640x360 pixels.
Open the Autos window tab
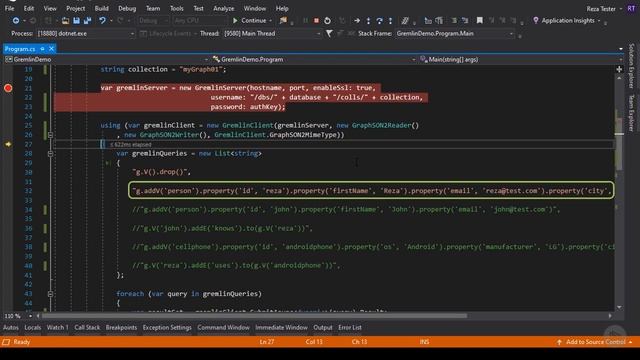click(x=11, y=327)
